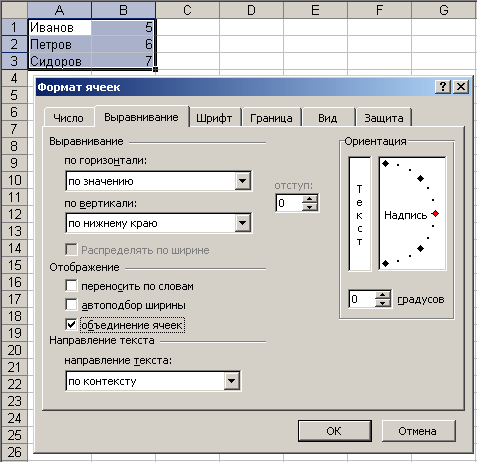The height and width of the screenshot is (462, 477).
Task: Open the Граница tab
Action: (271, 118)
